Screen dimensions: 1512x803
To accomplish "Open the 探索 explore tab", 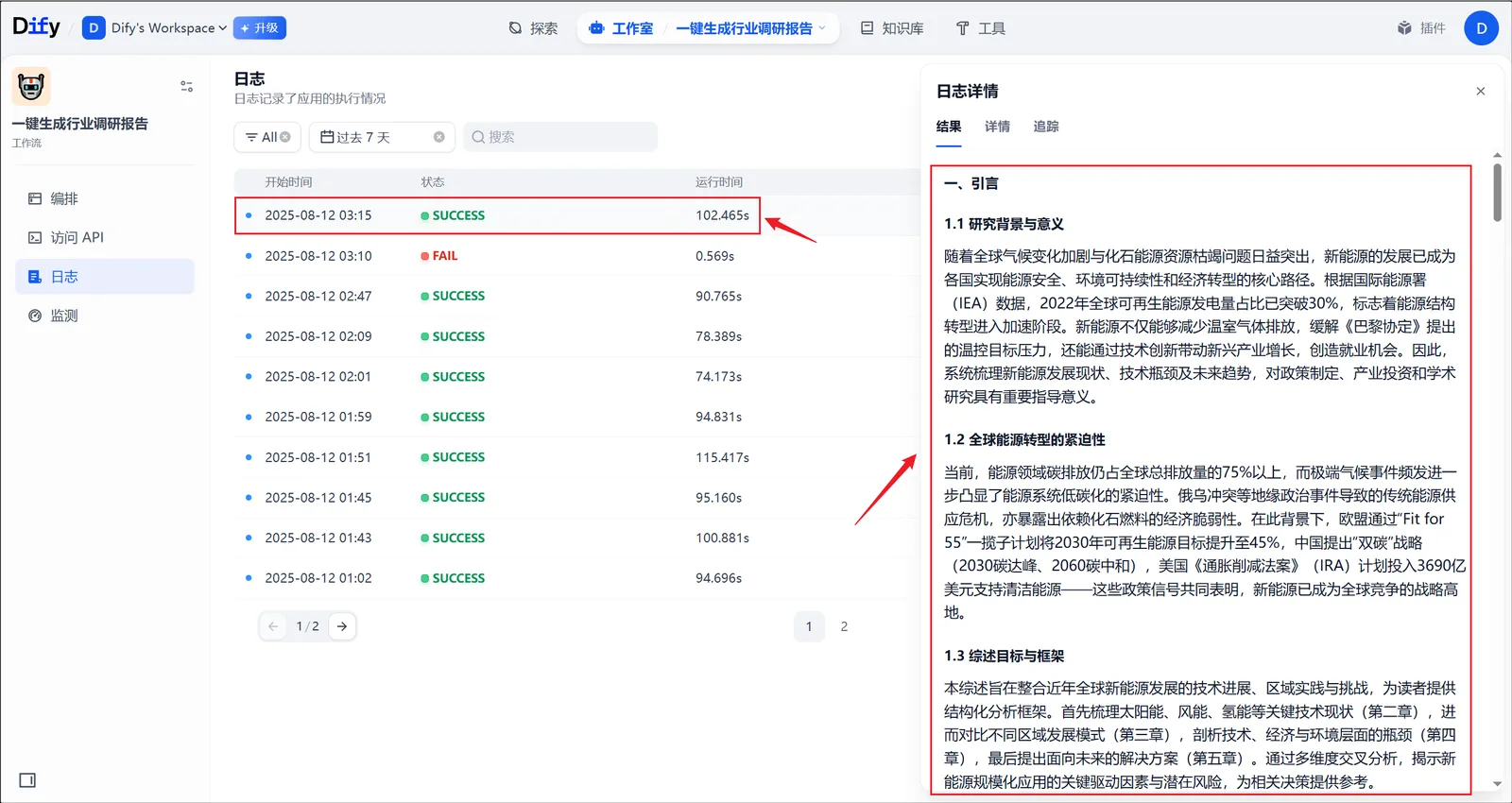I will [533, 28].
